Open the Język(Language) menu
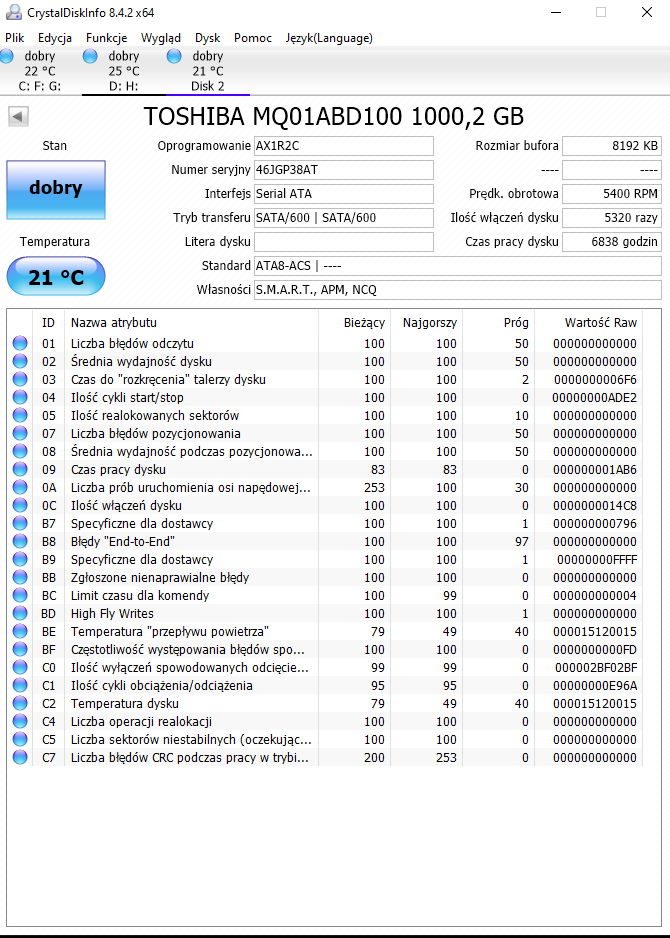This screenshot has height=938, width=670. (x=329, y=38)
